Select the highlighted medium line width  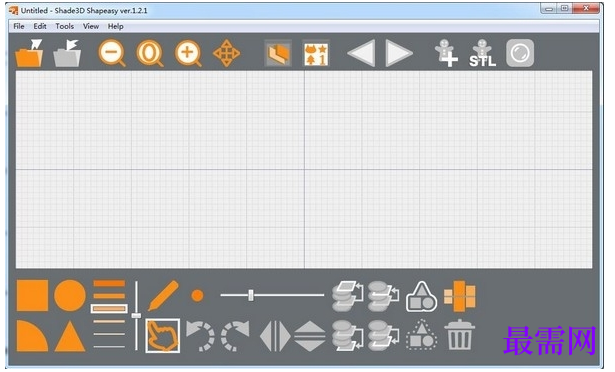point(109,309)
